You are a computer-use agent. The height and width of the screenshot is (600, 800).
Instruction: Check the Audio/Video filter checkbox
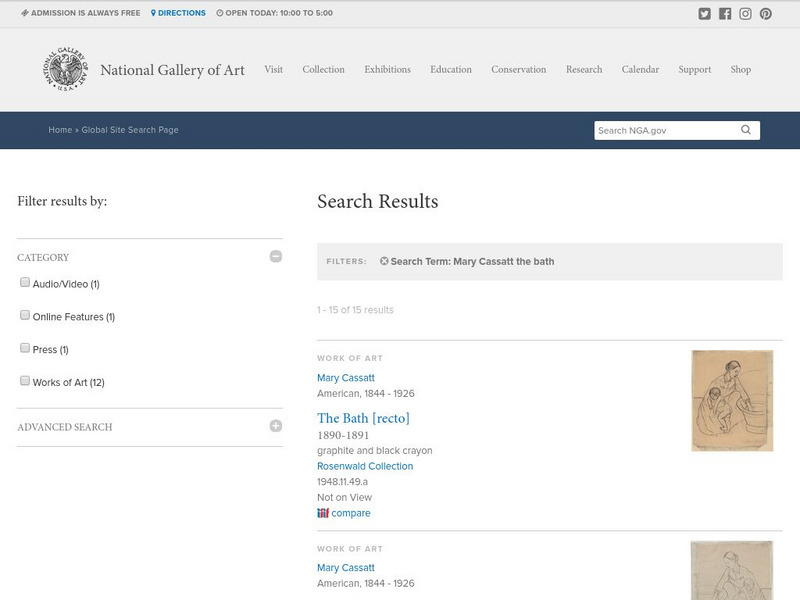[x=24, y=282]
